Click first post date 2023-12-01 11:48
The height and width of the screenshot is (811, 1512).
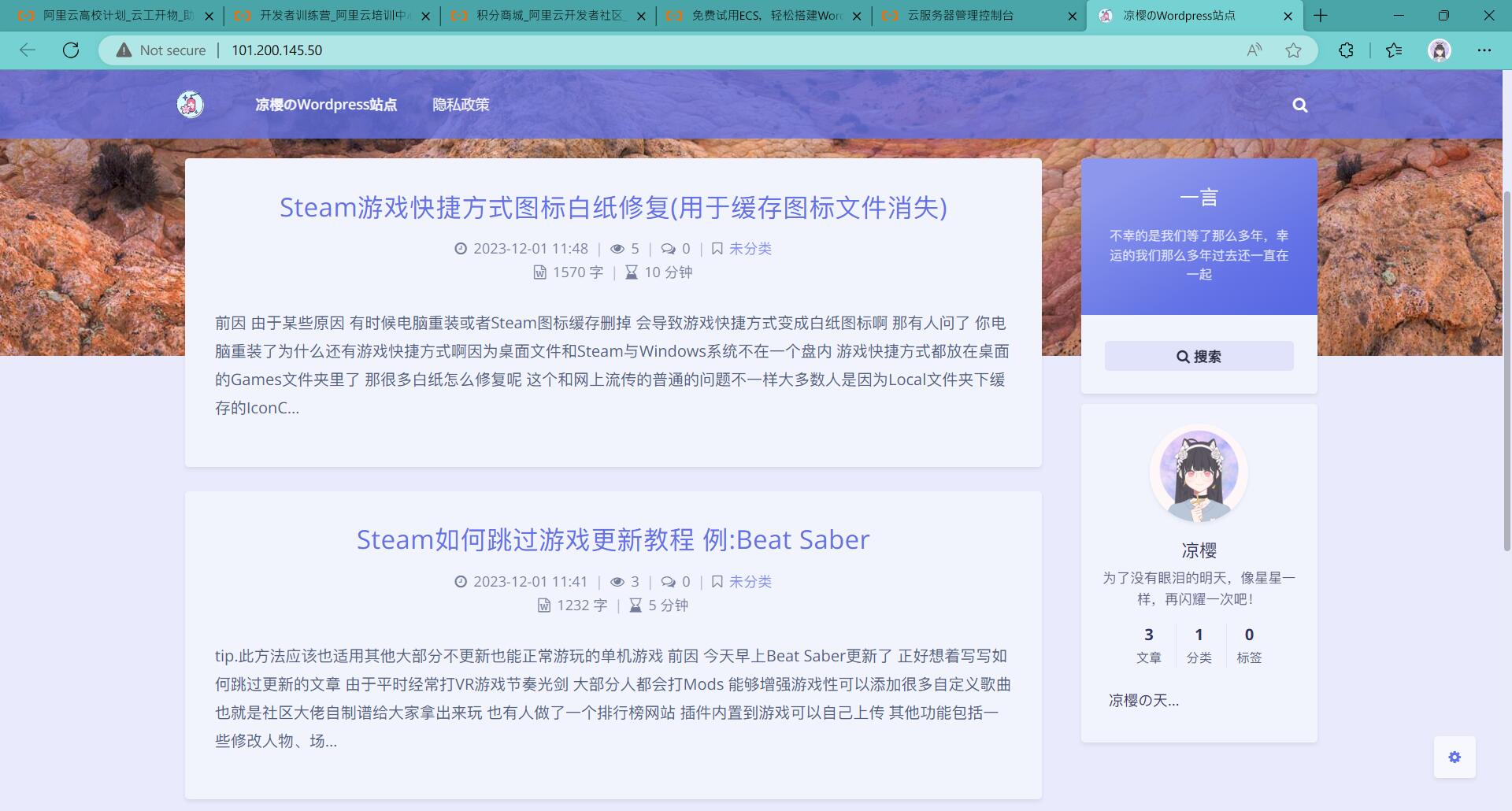coord(530,249)
